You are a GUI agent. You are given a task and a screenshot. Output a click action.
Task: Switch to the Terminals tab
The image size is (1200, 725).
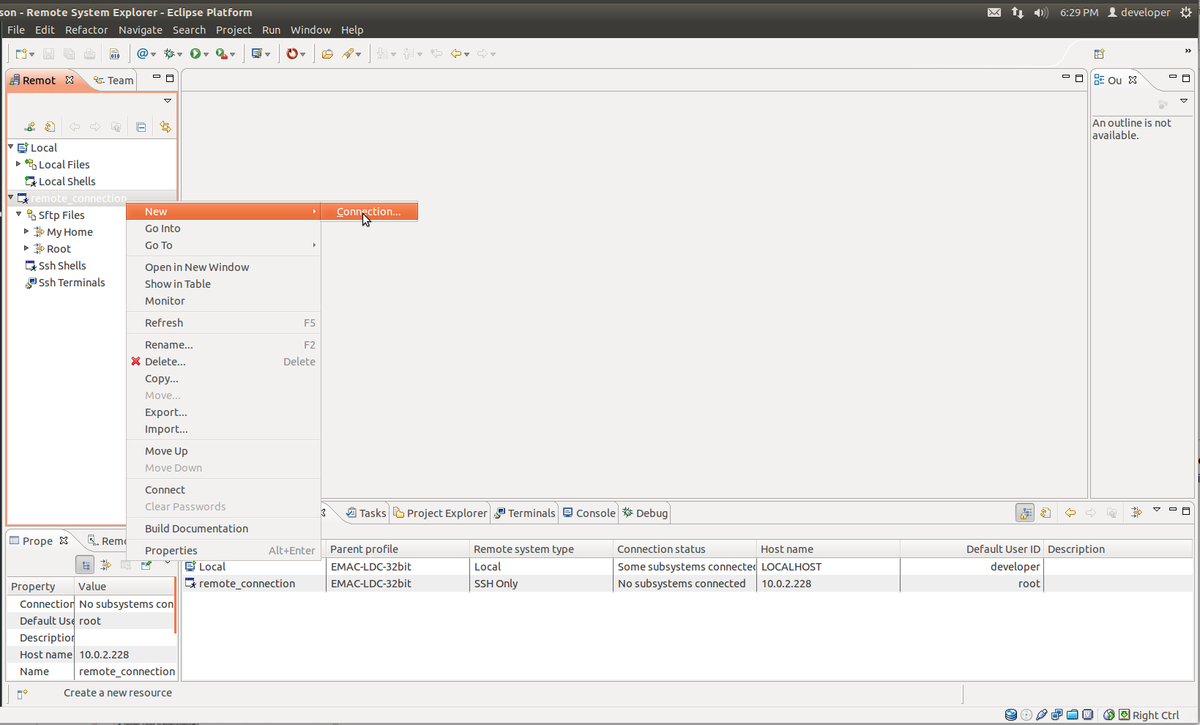pyautogui.click(x=525, y=513)
